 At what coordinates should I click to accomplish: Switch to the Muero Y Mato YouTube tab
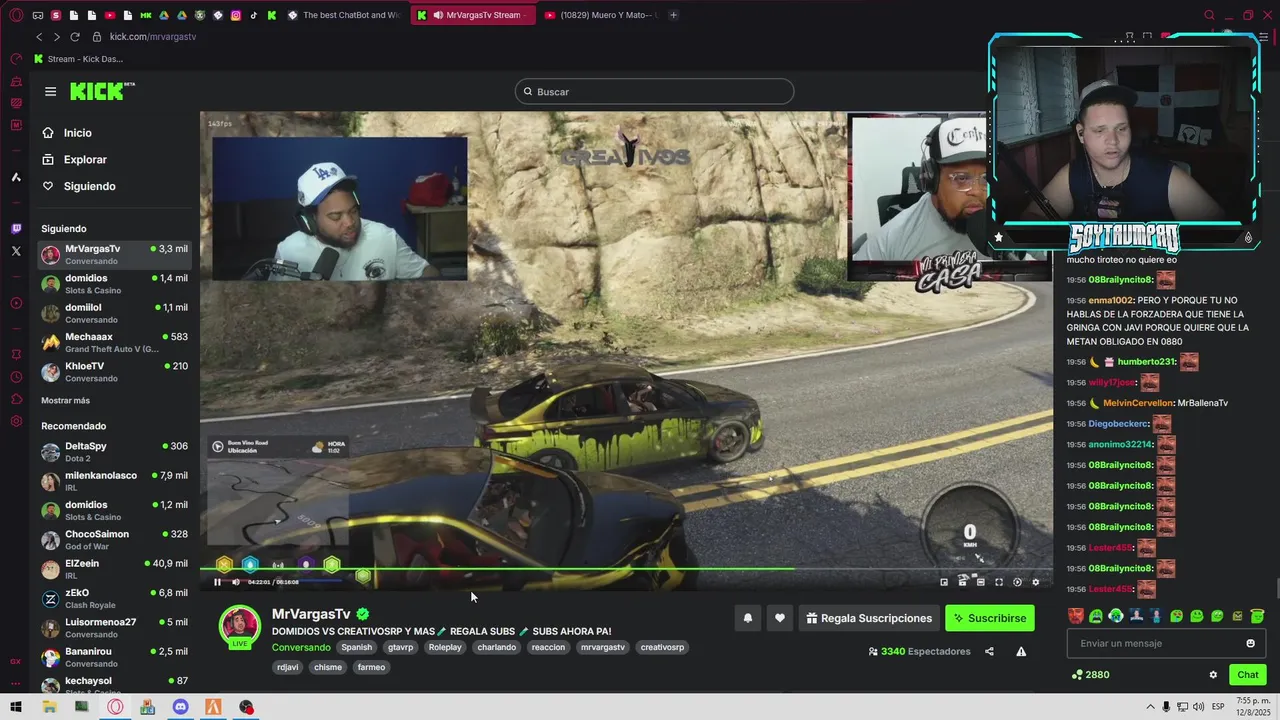click(x=600, y=15)
